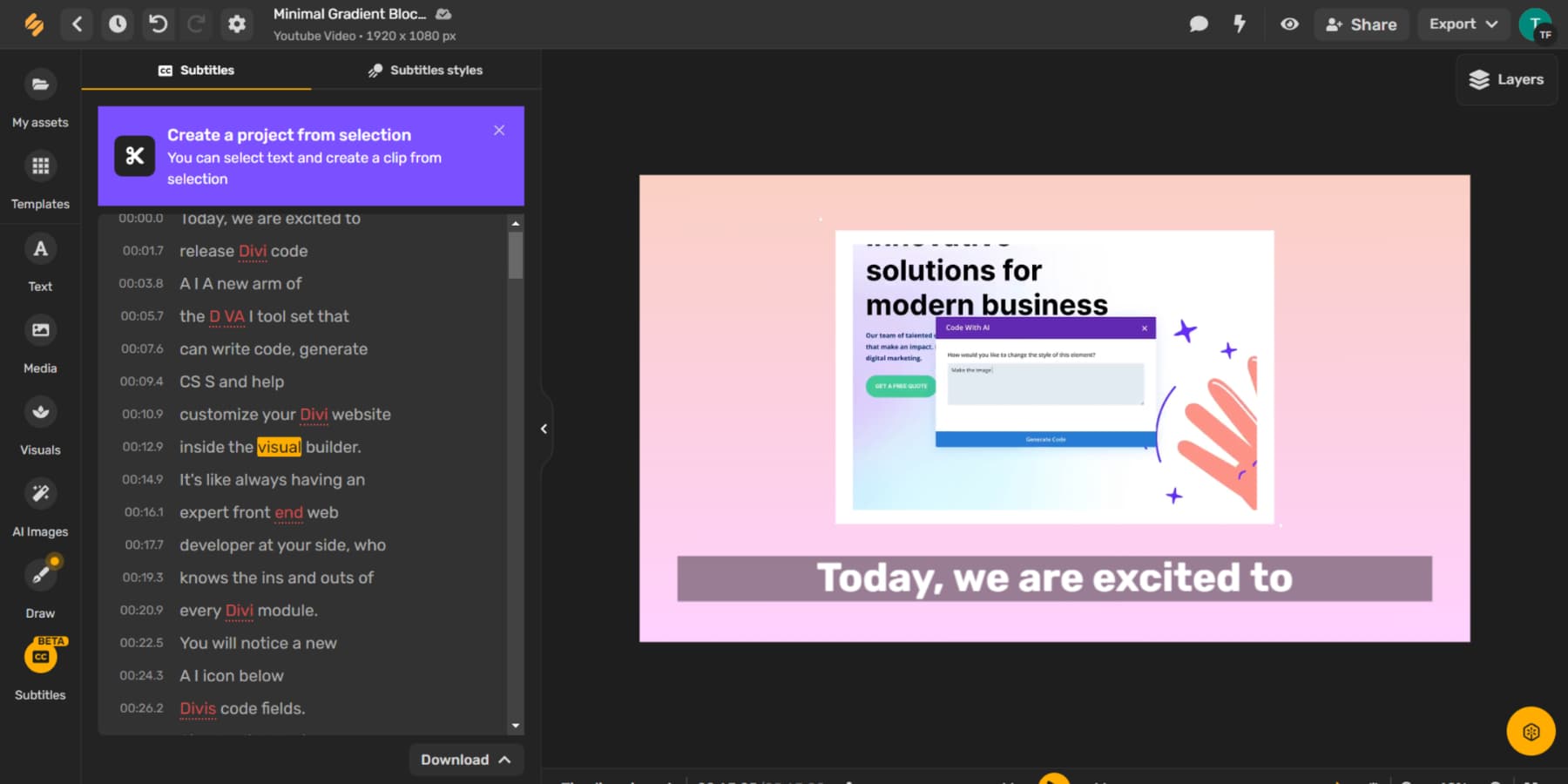Screen dimensions: 1568x784
Task: Switch to the Subtitles styles tab
Action: [425, 70]
